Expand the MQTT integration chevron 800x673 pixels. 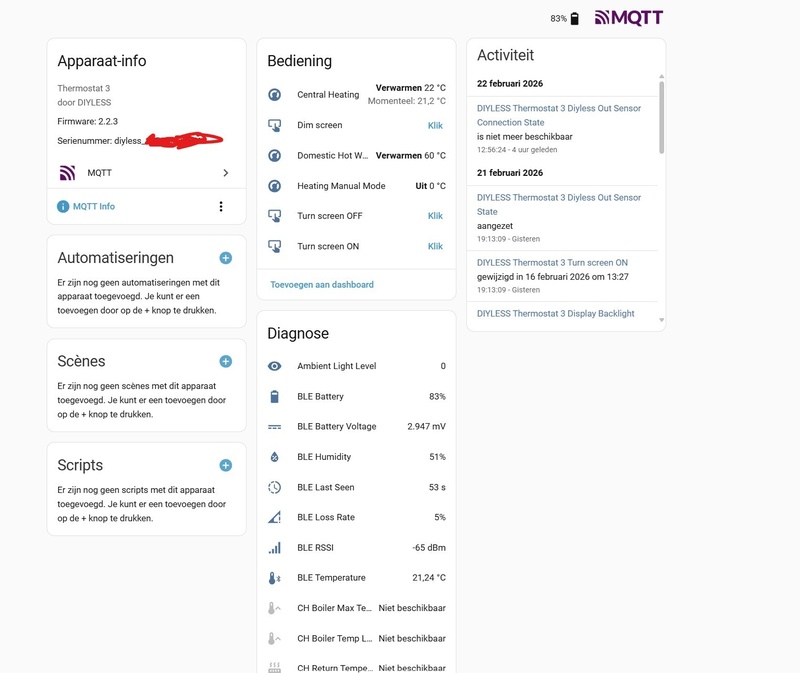(225, 173)
